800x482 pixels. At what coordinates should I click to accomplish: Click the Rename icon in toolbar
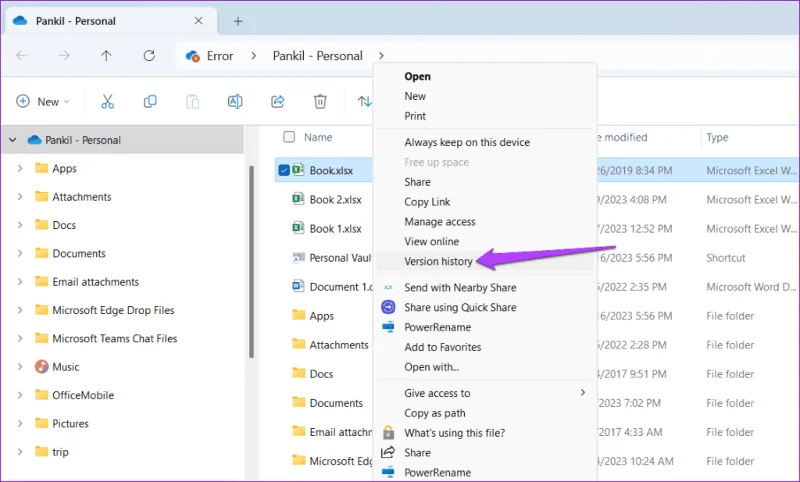(235, 102)
